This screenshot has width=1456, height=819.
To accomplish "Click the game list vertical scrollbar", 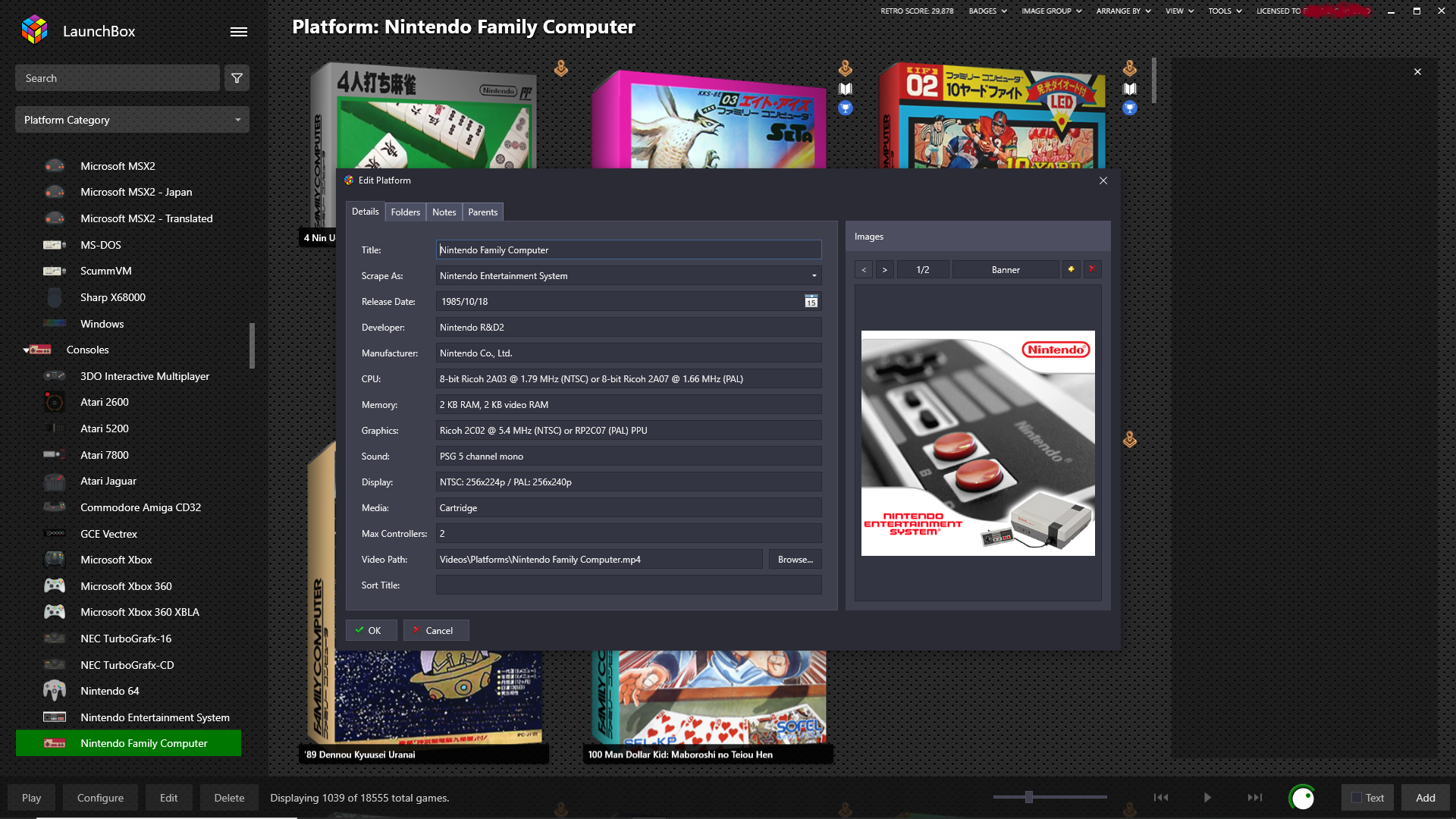I will click(x=1154, y=80).
